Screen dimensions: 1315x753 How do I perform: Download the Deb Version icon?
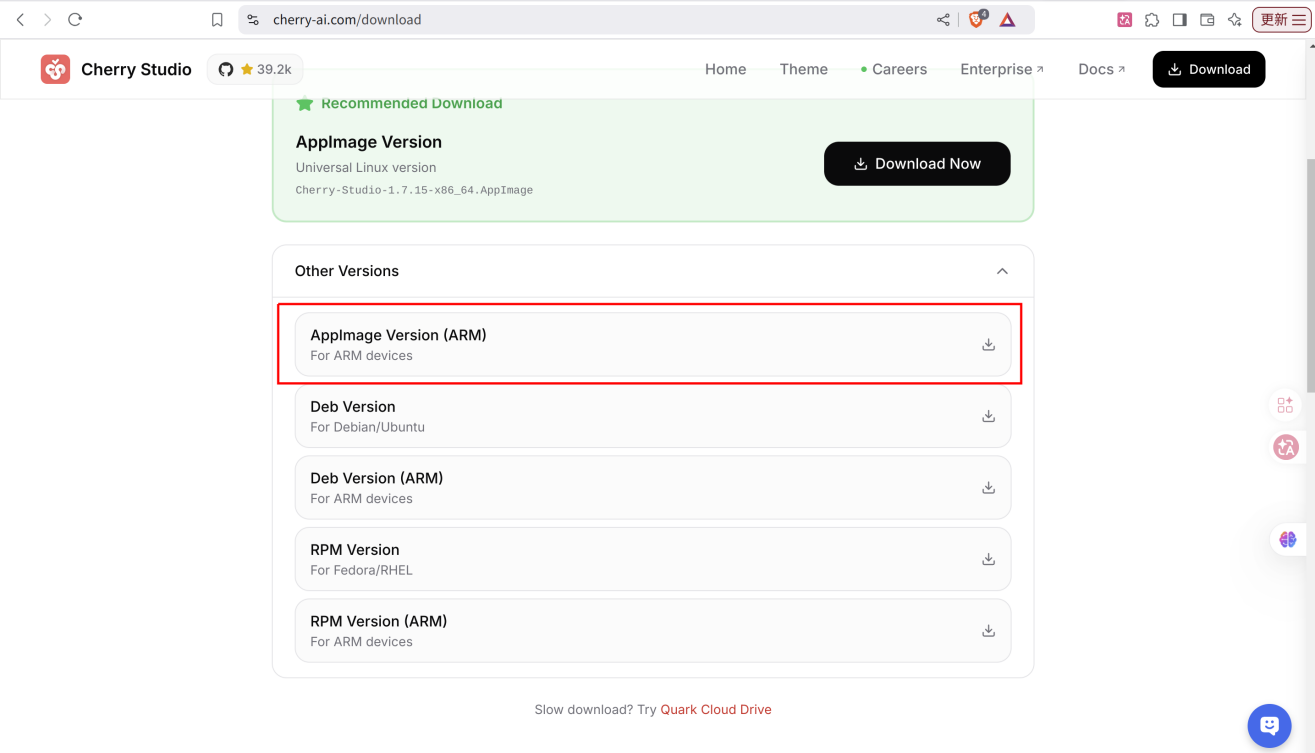coord(988,416)
